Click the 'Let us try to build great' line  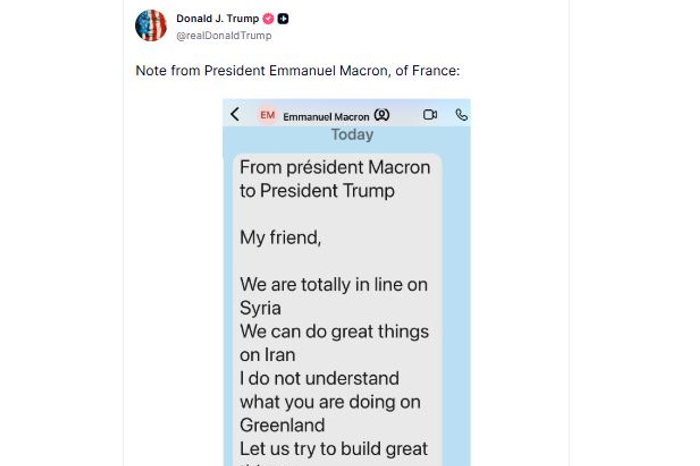pos(333,449)
